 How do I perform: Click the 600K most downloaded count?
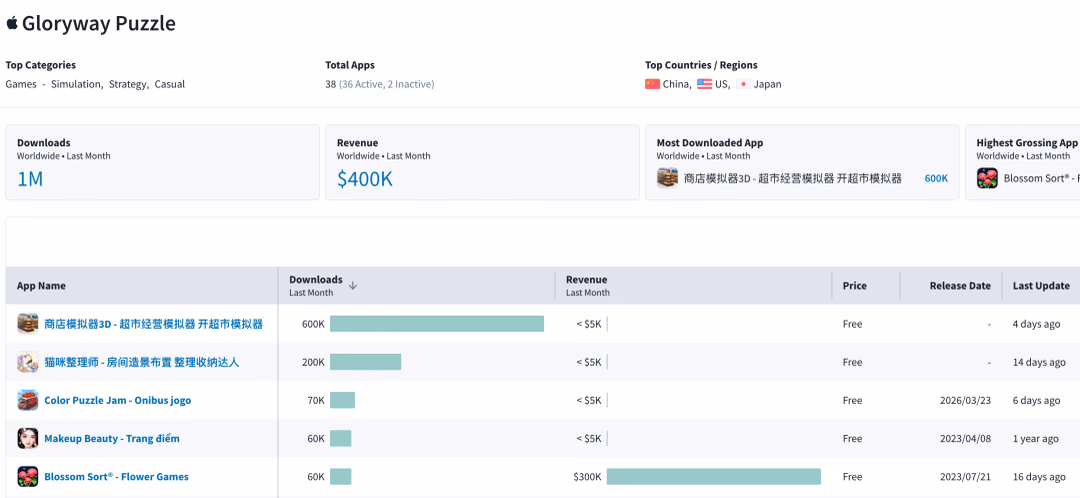936,178
